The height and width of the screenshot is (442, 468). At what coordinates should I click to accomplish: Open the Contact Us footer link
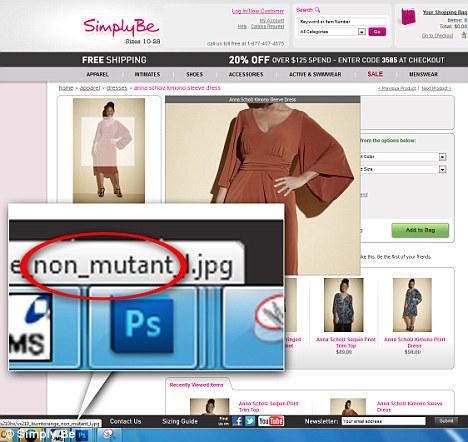125,421
